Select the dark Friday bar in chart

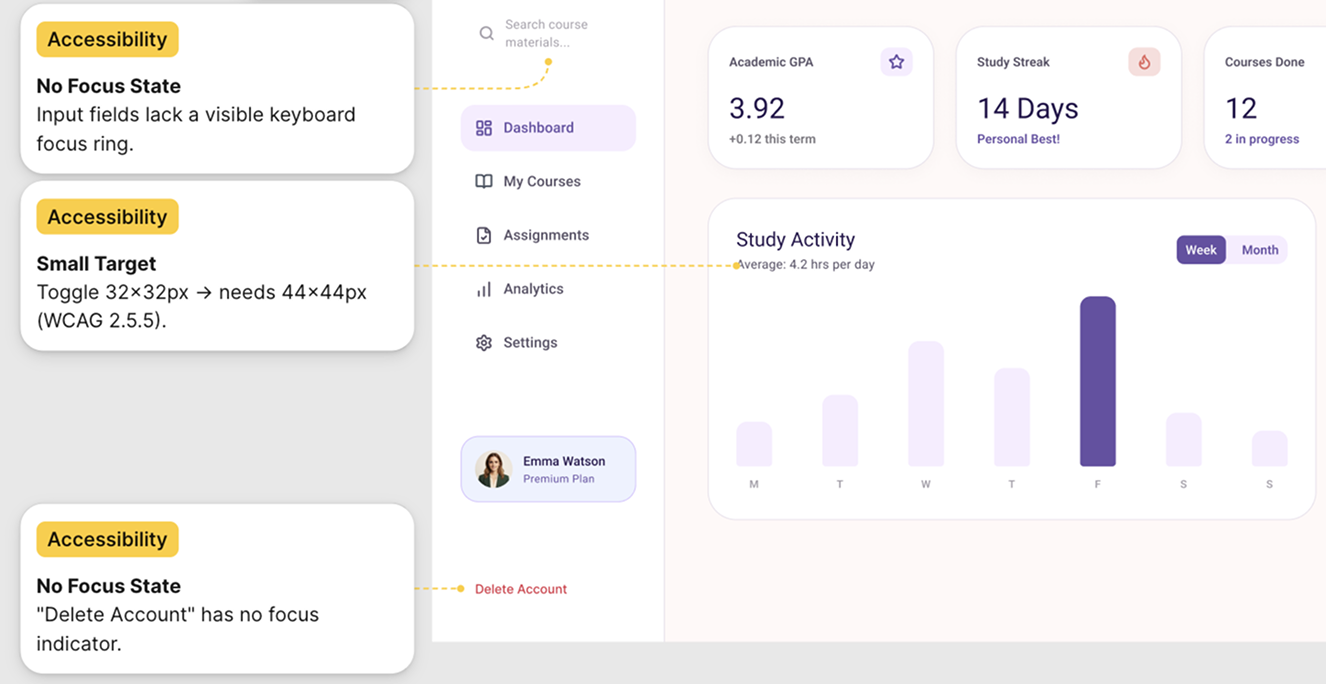pyautogui.click(x=1098, y=381)
